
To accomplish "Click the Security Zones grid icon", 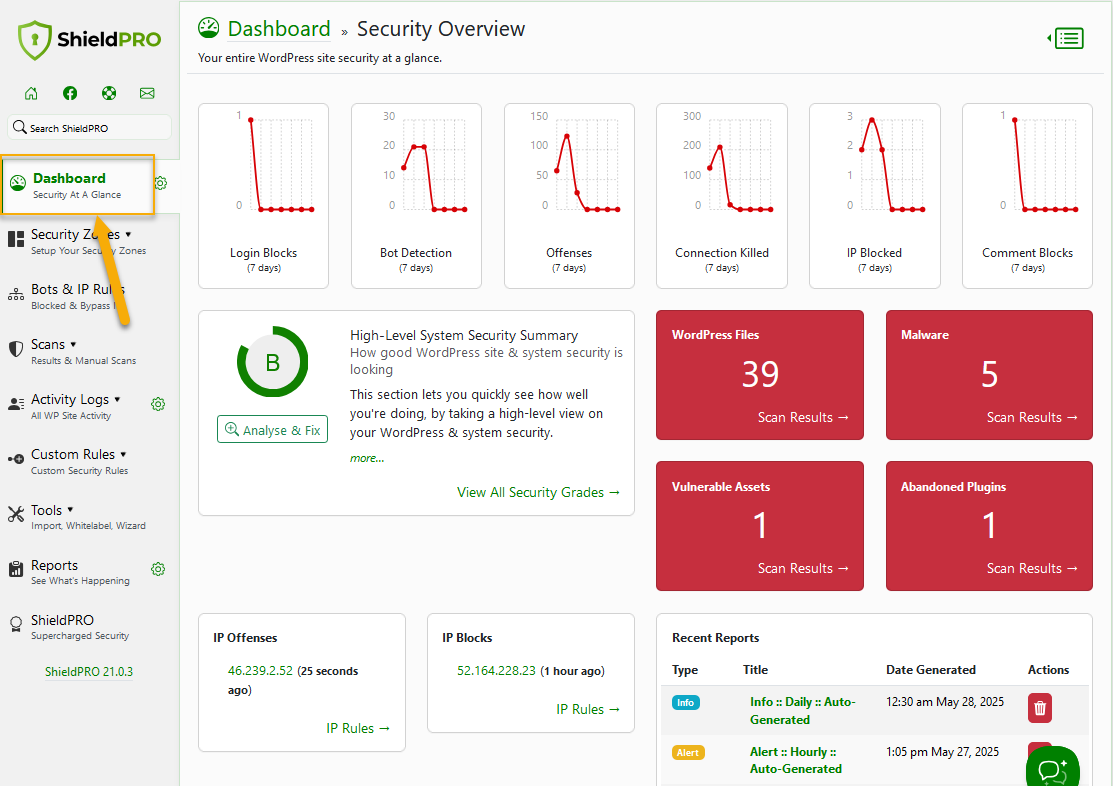I will [16, 239].
